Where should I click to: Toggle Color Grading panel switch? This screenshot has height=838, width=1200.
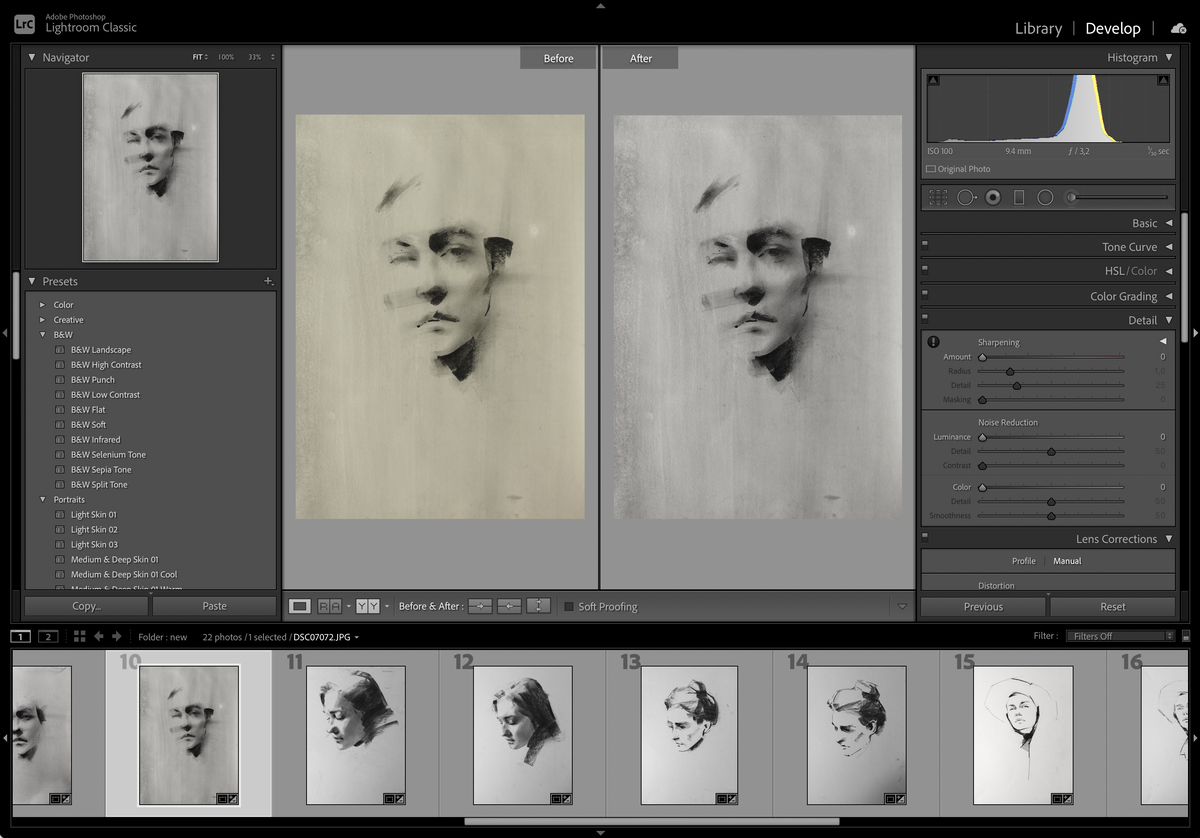pos(925,293)
